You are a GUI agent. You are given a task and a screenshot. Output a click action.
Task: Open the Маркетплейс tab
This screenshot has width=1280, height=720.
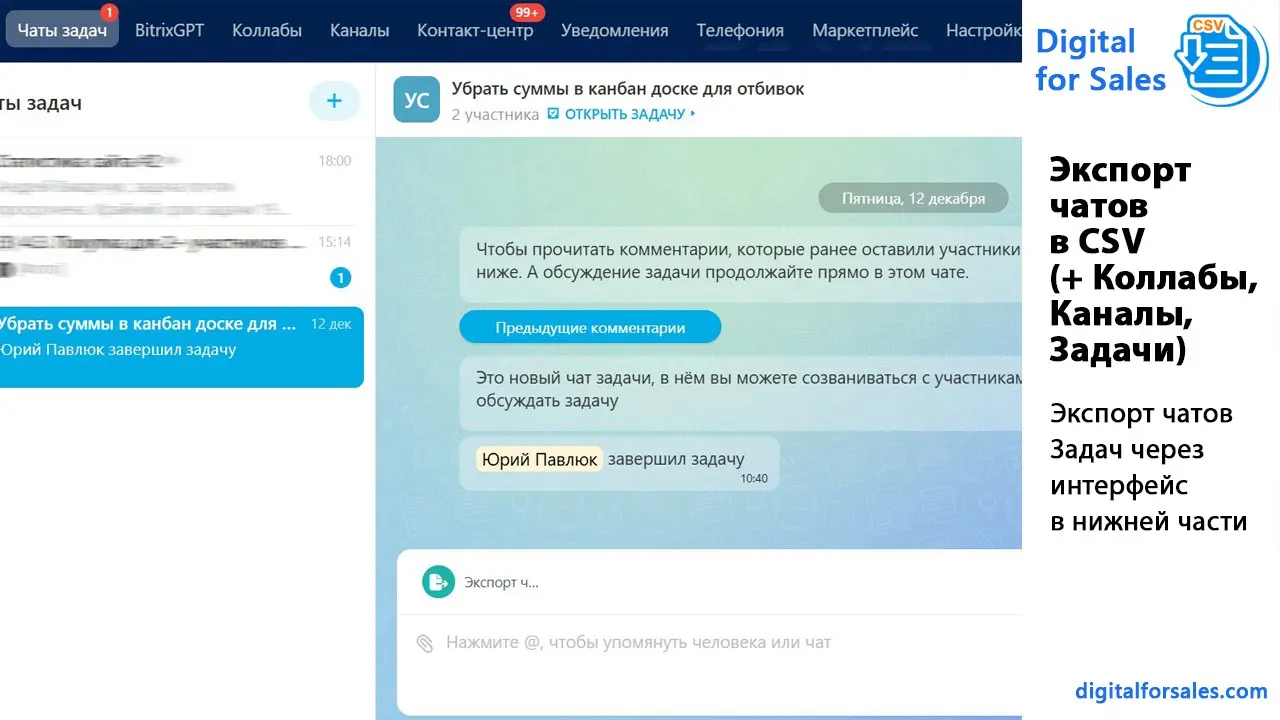click(865, 30)
